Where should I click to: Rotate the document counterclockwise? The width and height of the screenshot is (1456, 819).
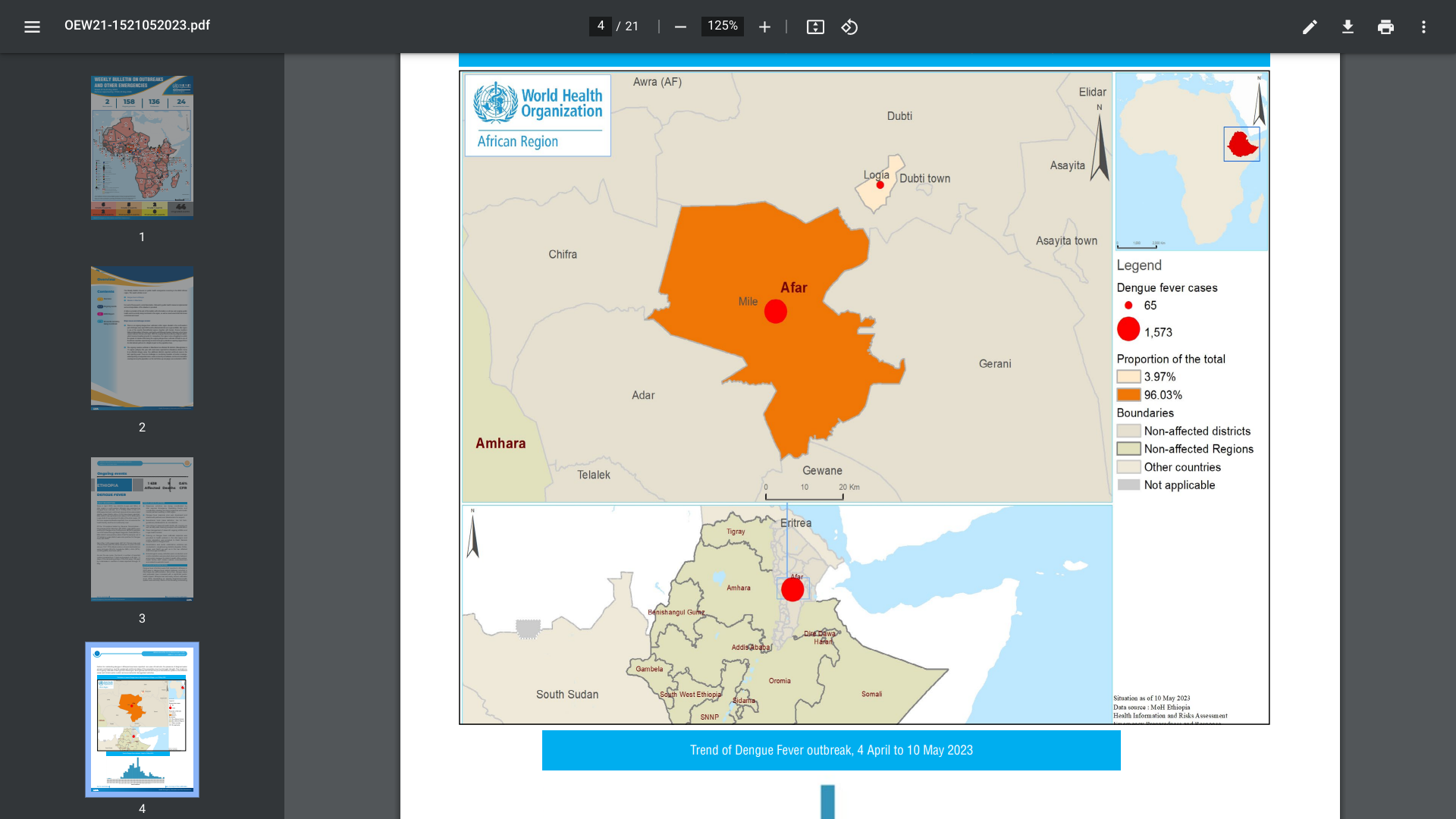coord(849,27)
